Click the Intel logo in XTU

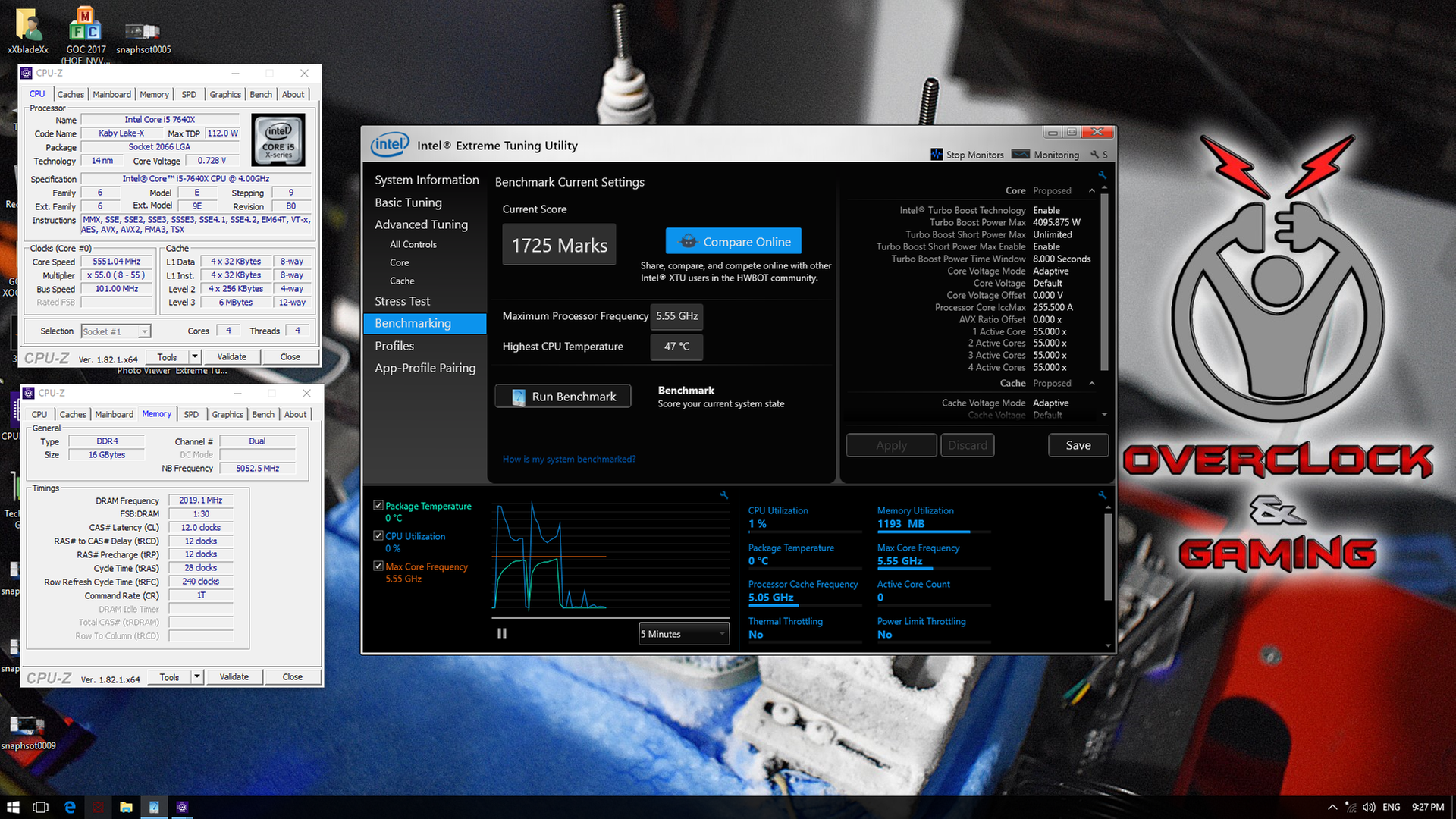pos(390,145)
